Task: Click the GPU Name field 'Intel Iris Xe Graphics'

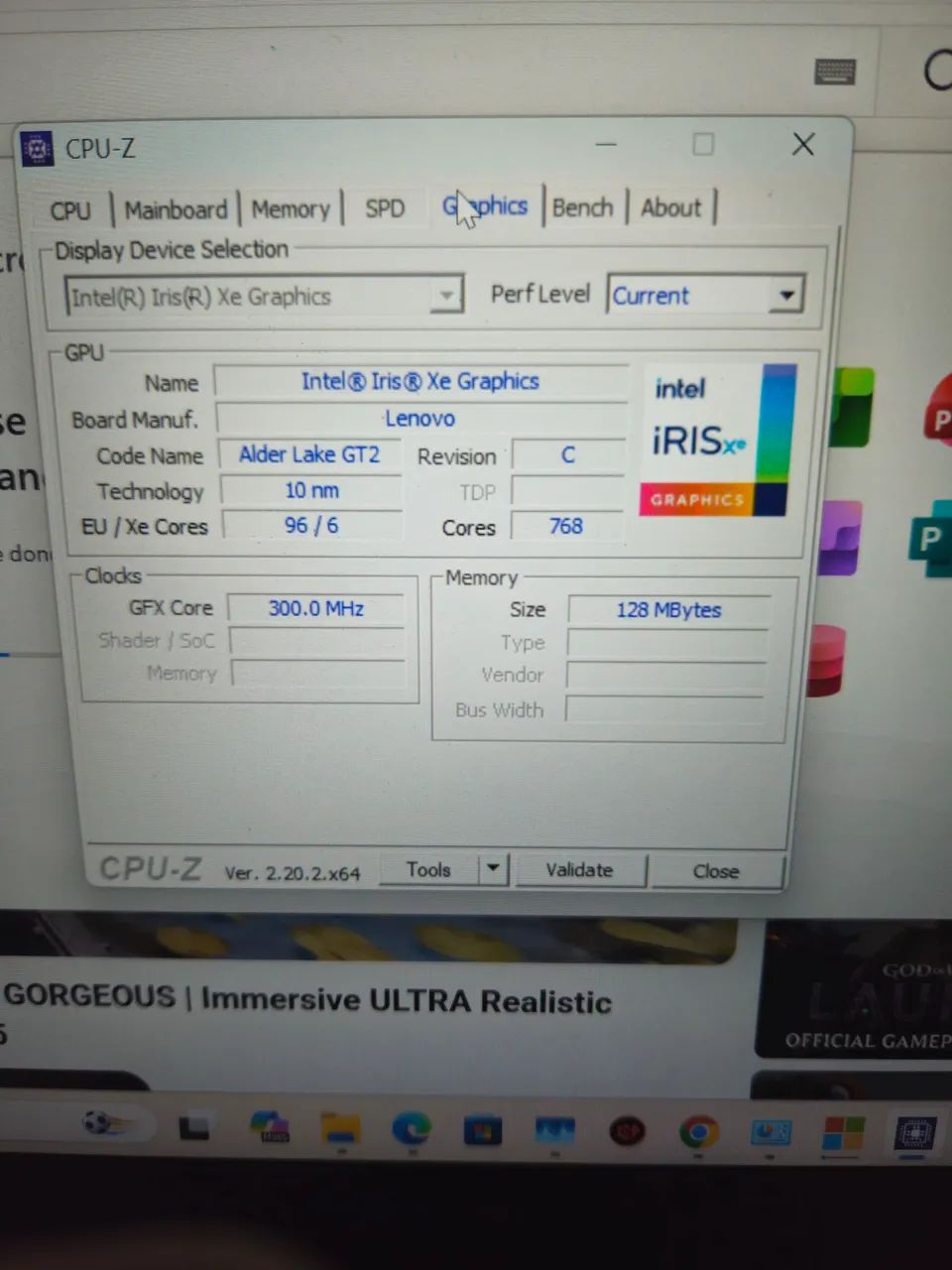Action: [420, 382]
